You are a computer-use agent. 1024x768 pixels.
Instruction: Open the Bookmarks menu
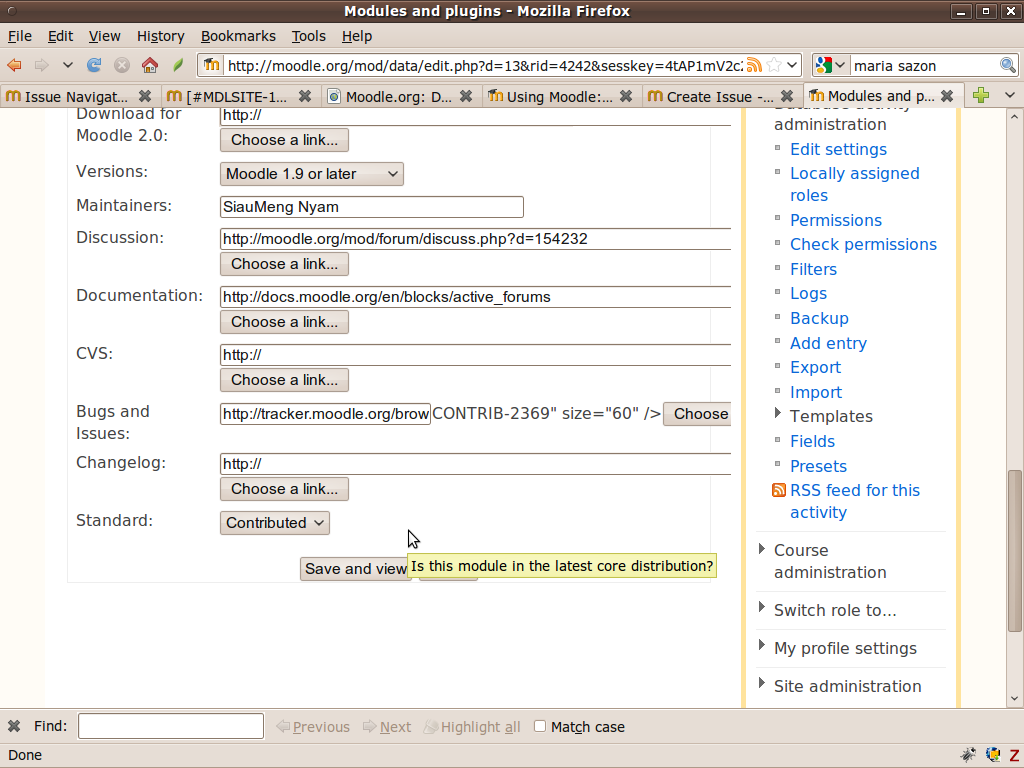coord(238,36)
